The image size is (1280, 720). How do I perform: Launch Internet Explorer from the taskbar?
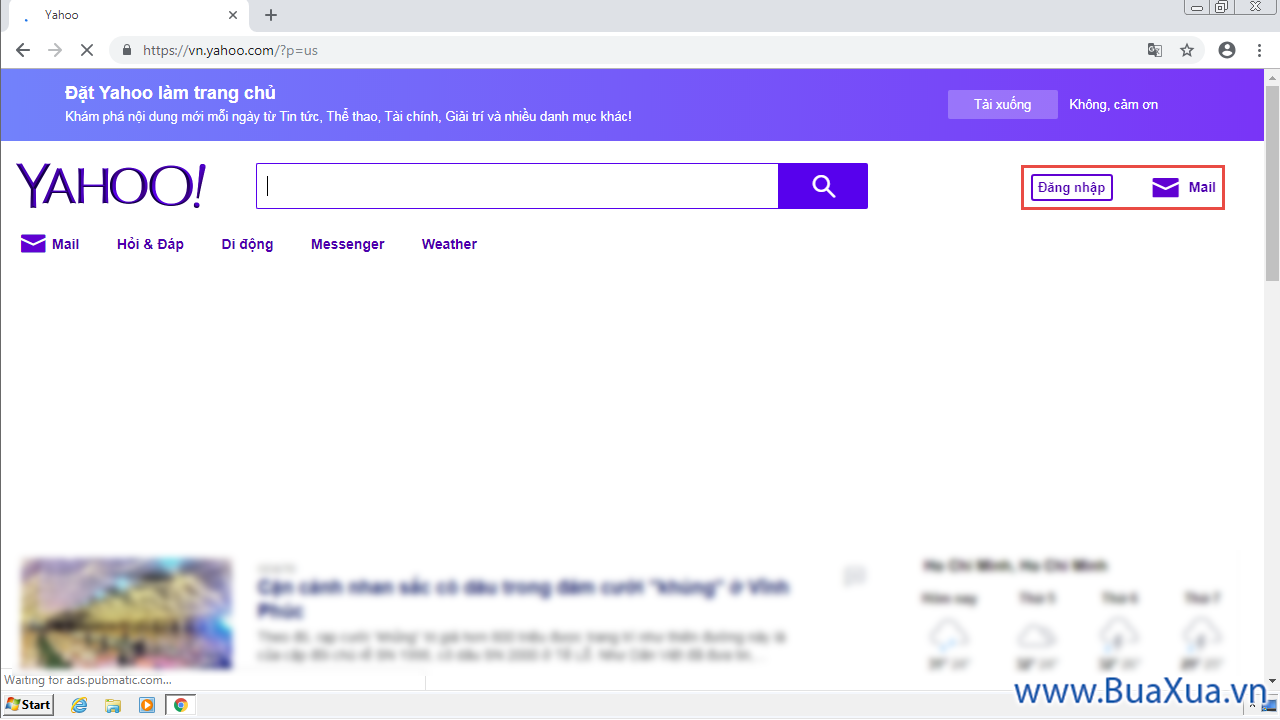coord(80,705)
